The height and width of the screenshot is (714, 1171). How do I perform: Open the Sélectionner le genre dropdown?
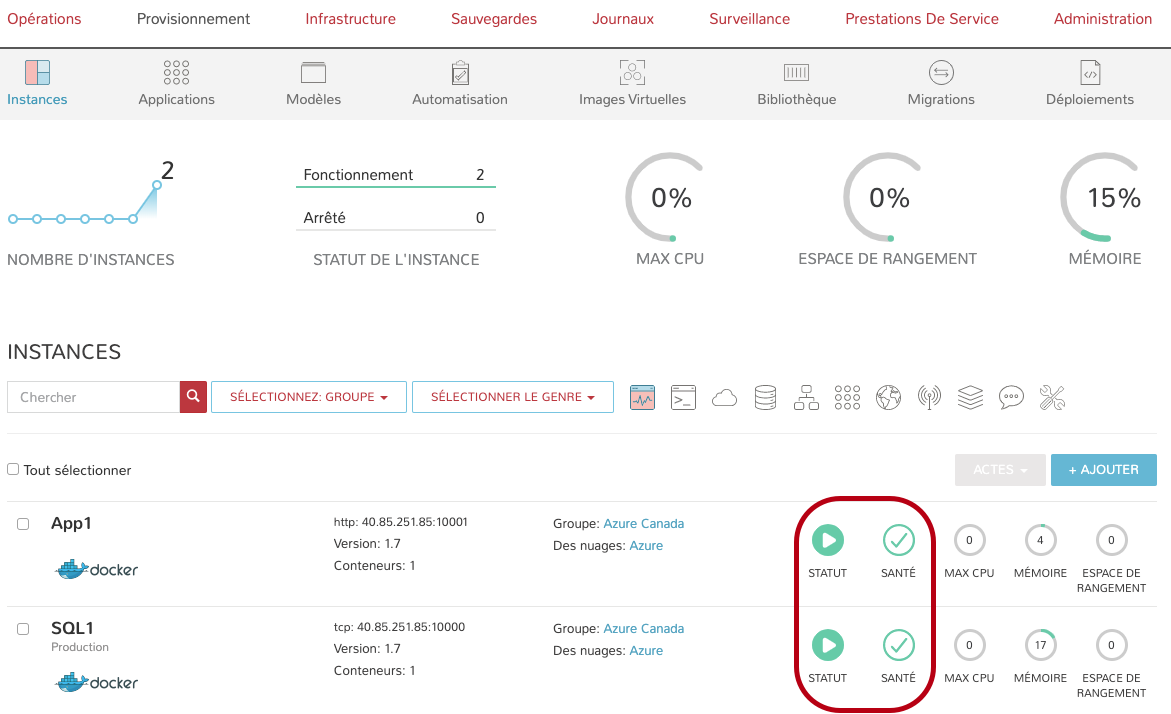pos(512,397)
